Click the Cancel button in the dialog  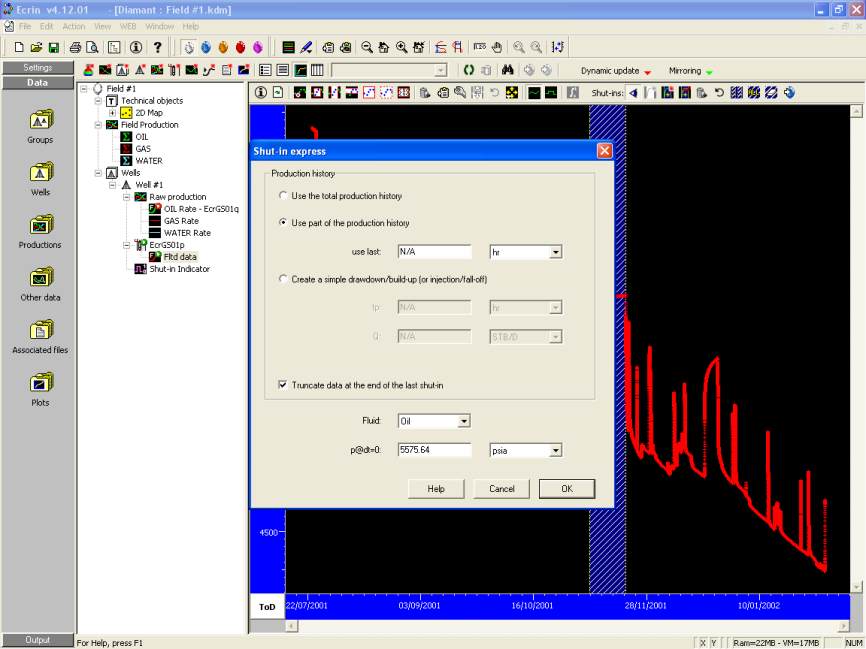[x=501, y=489]
